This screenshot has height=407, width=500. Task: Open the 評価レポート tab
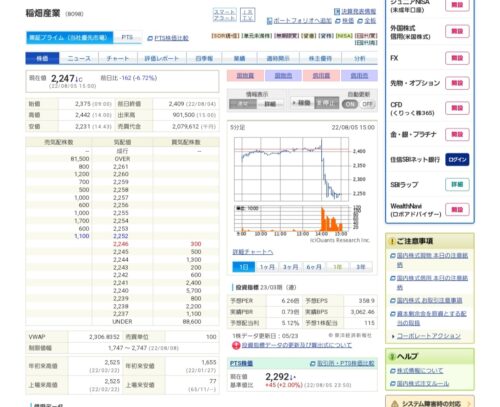[162, 58]
